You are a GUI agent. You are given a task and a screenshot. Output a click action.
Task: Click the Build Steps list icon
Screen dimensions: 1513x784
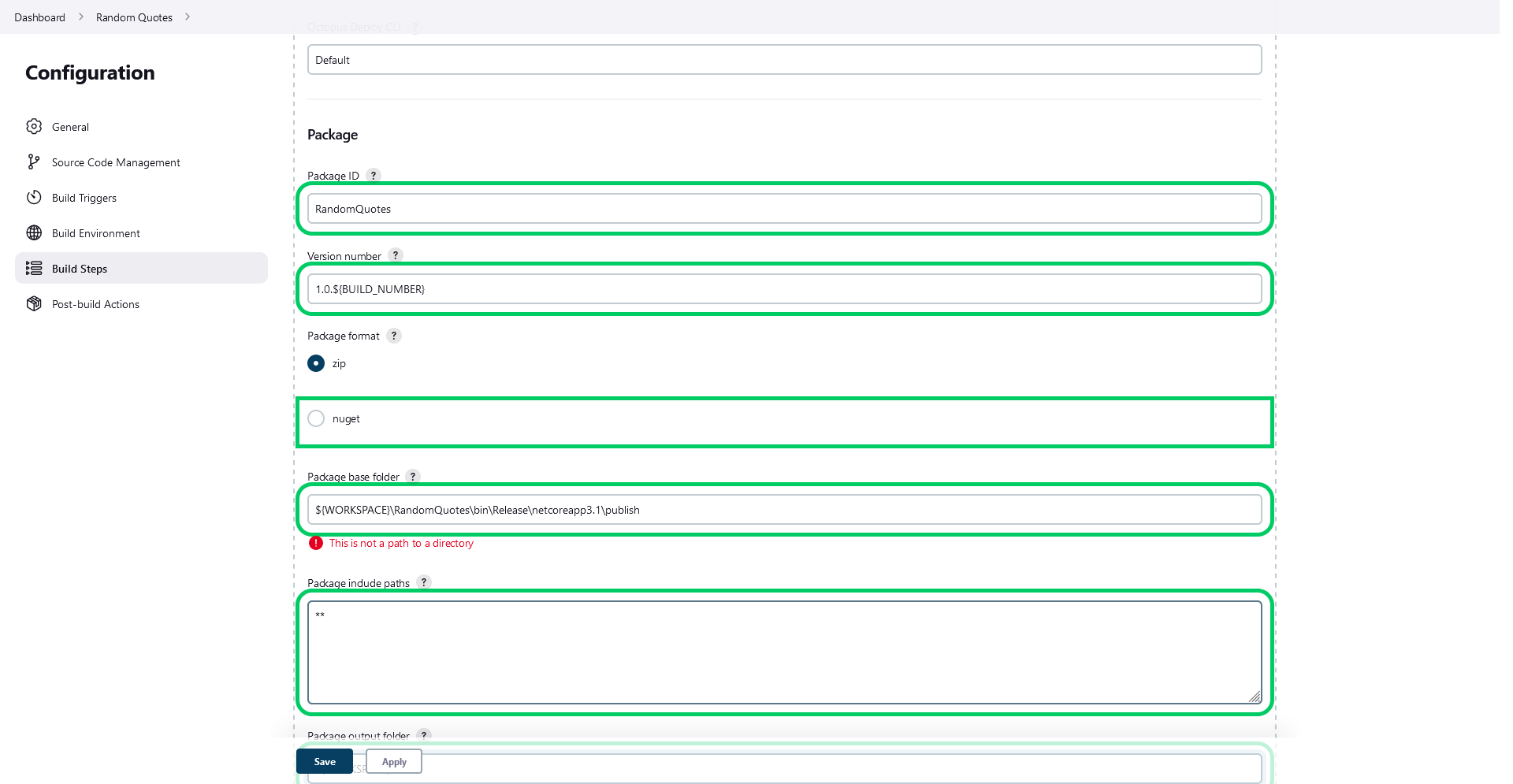[34, 269]
